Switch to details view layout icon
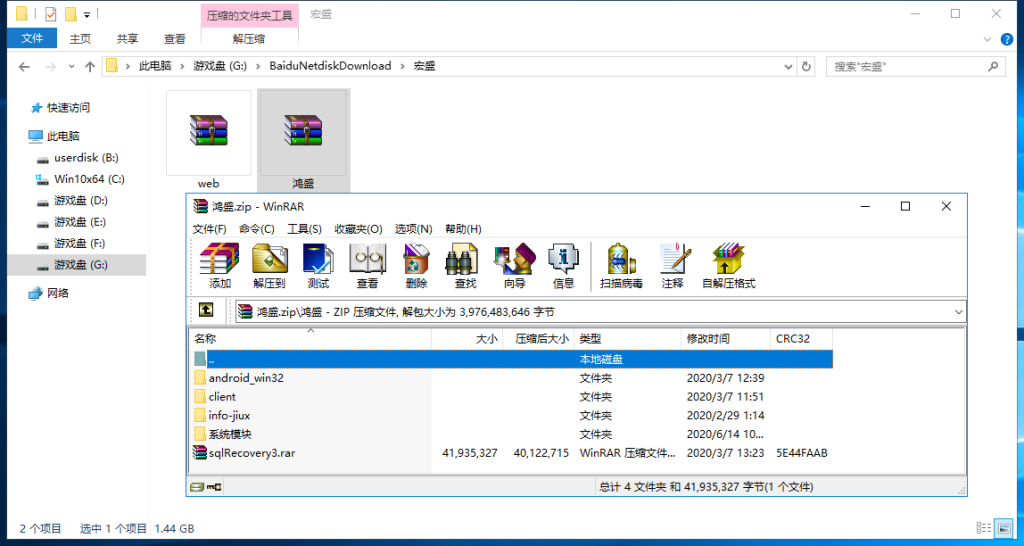The width and height of the screenshot is (1024, 546). pyautogui.click(x=983, y=528)
